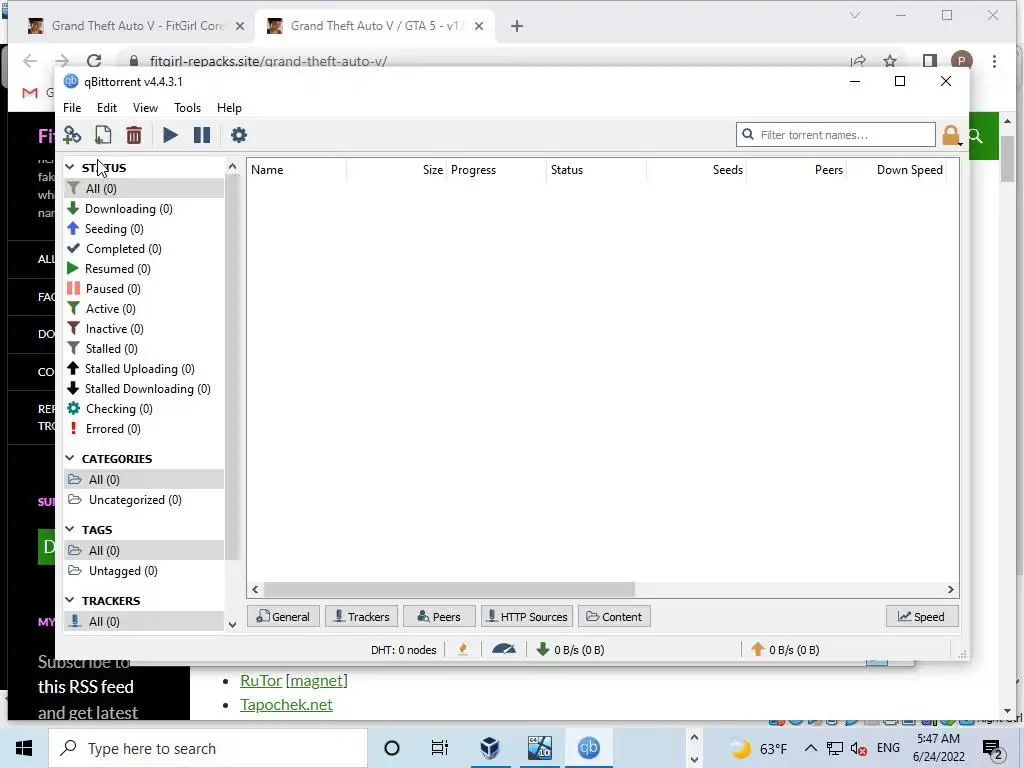The image size is (1024, 768).
Task: Open the View menu
Action: (145, 108)
